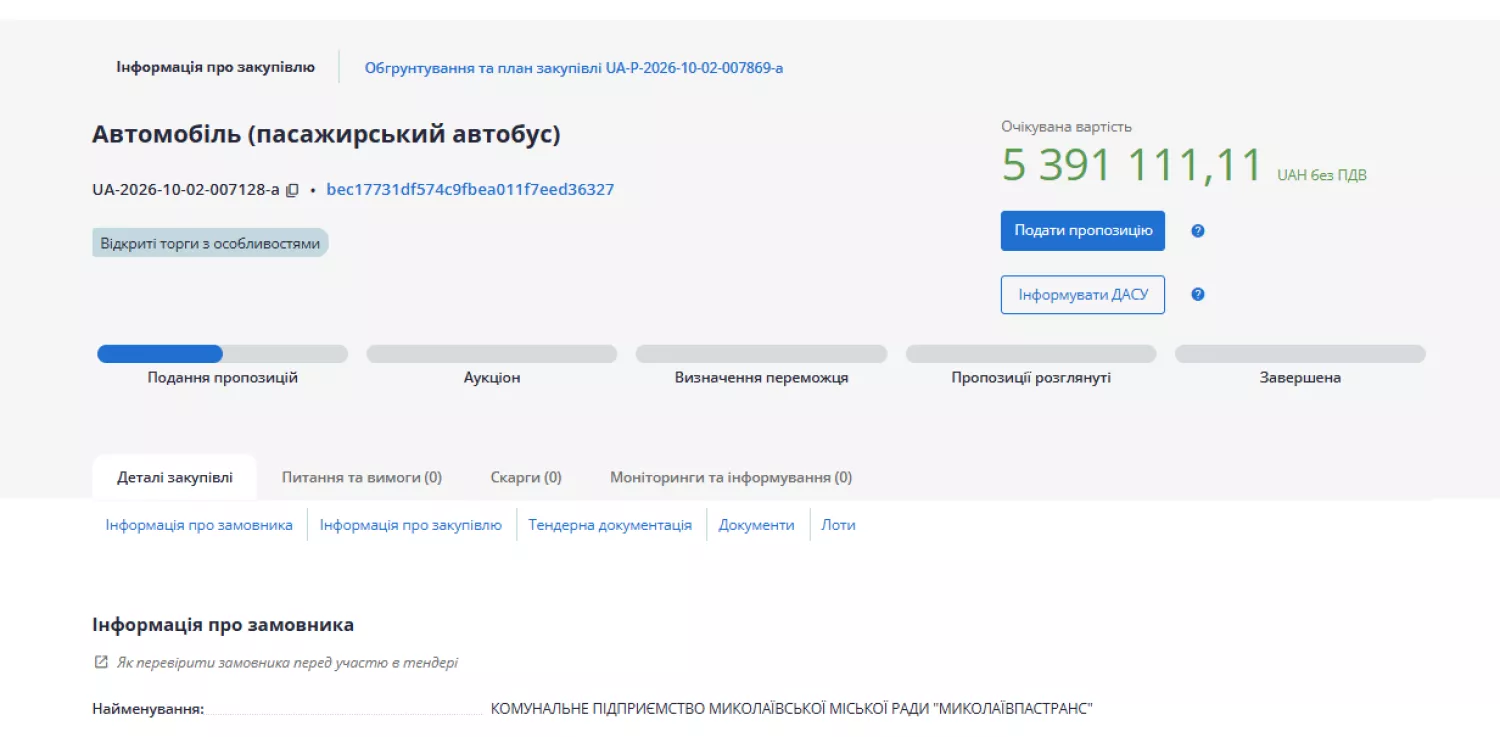Image resolution: width=1500 pixels, height=737 pixels.
Task: Click the Очікувана вартість label
Action: (x=1066, y=127)
